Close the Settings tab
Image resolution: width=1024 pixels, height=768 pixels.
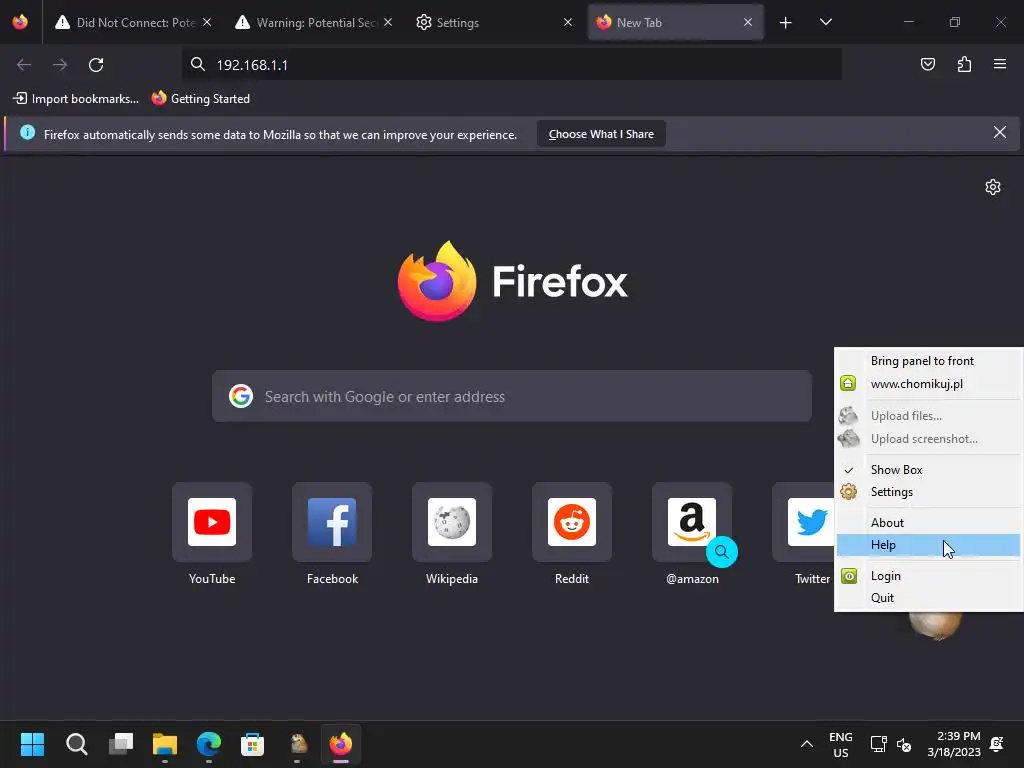click(568, 22)
